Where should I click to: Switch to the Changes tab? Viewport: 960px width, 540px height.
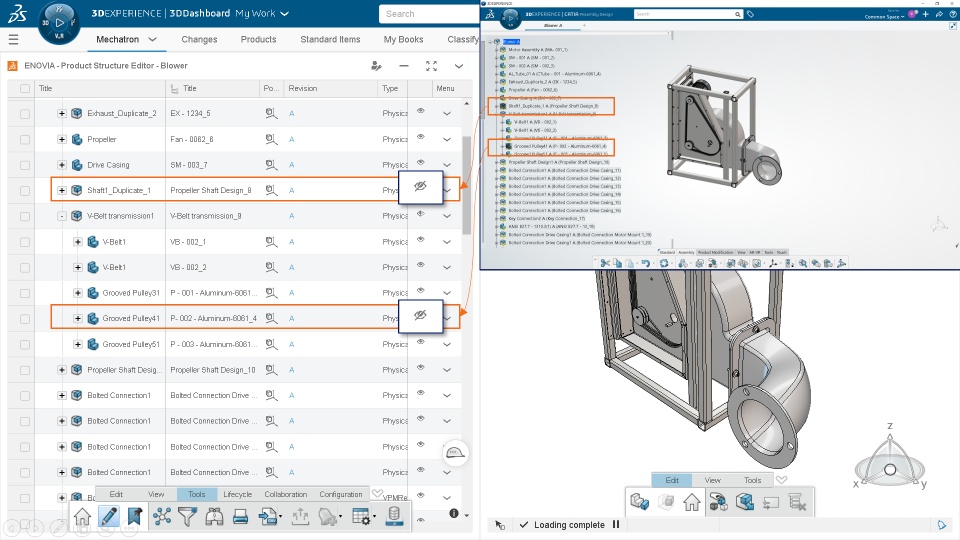199,39
